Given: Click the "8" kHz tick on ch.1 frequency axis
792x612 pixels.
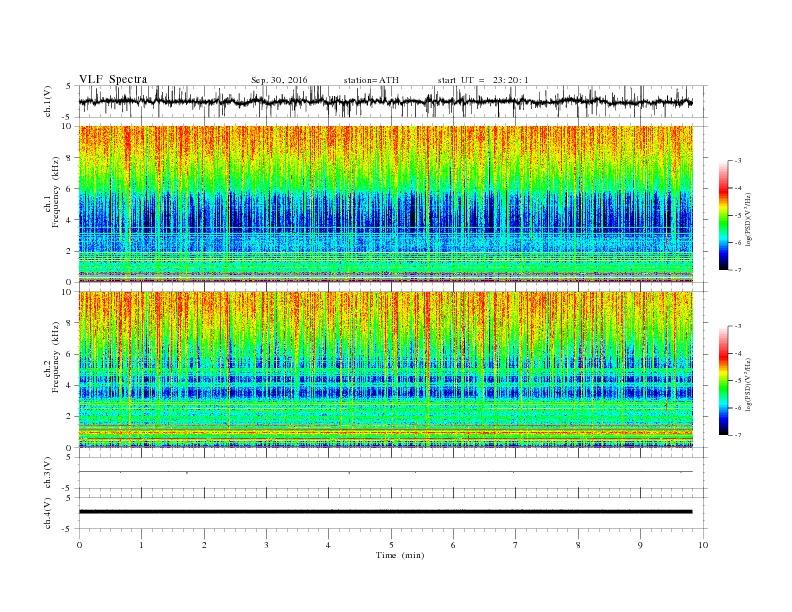Looking at the screenshot, I should click(70, 158).
